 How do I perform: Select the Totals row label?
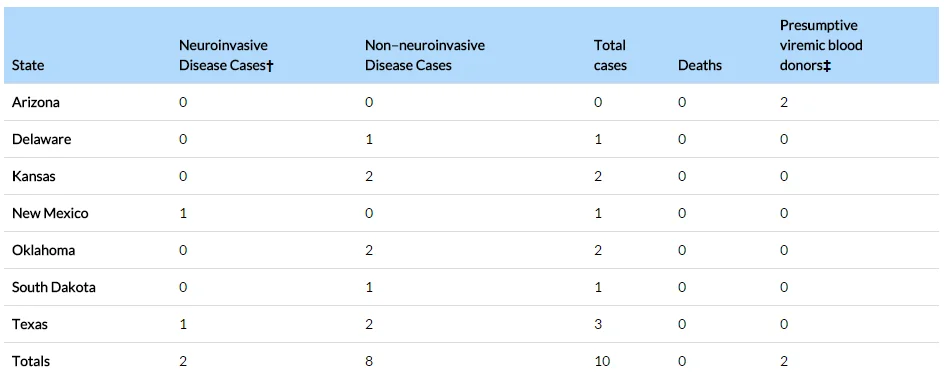pos(31,362)
